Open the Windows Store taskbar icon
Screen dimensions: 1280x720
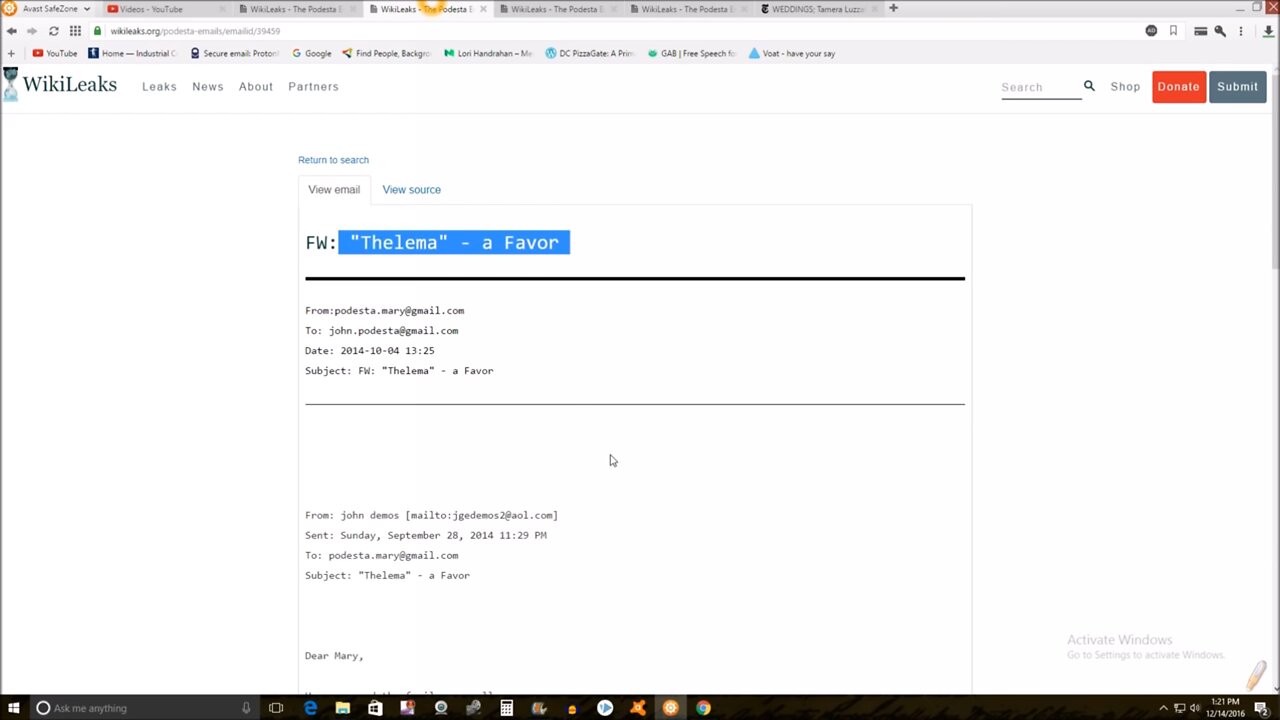pos(375,708)
